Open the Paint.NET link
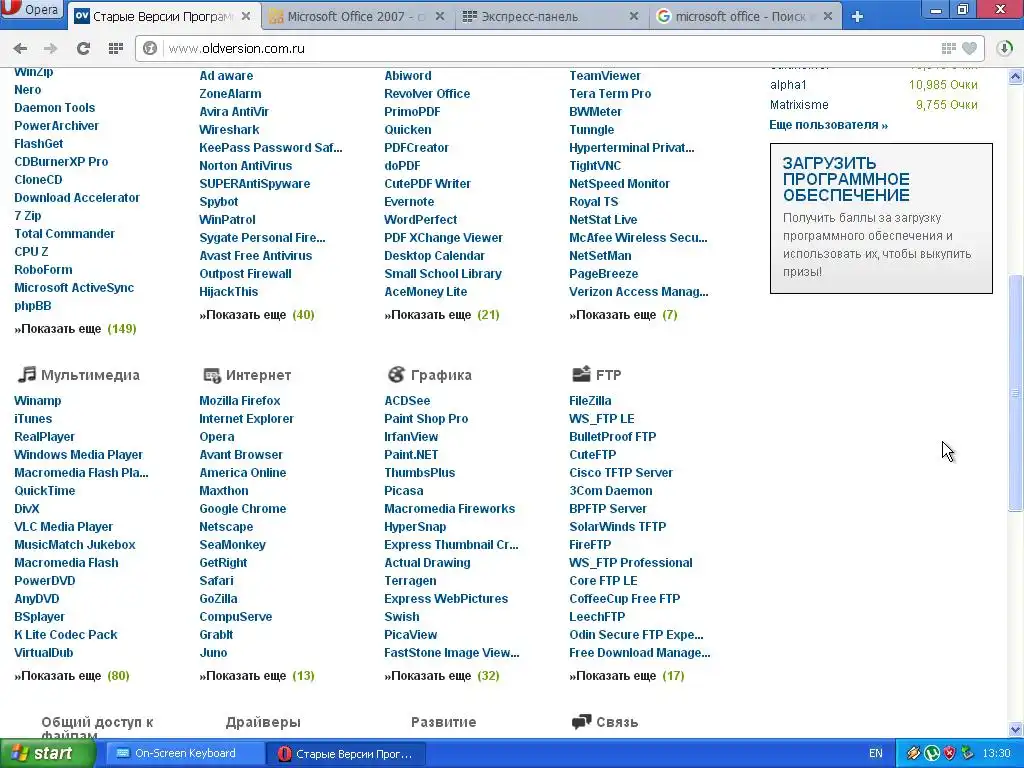 point(411,455)
